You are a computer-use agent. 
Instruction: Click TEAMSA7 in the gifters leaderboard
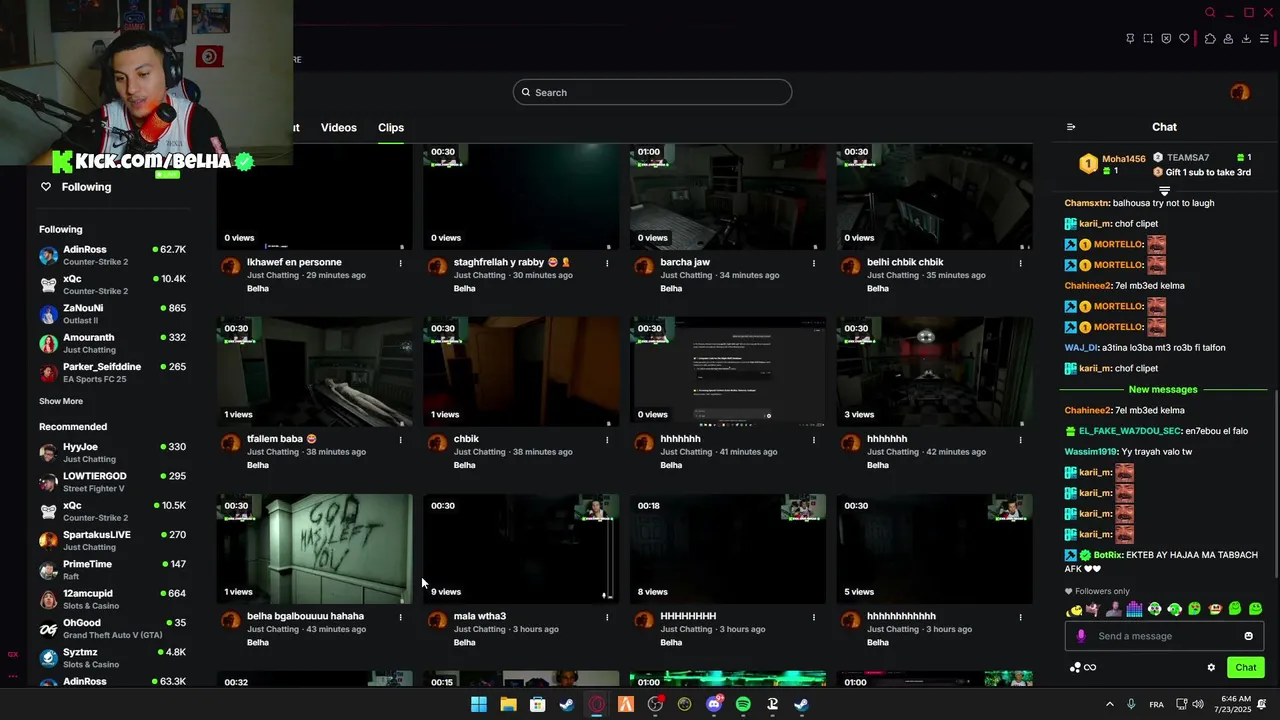point(1188,158)
